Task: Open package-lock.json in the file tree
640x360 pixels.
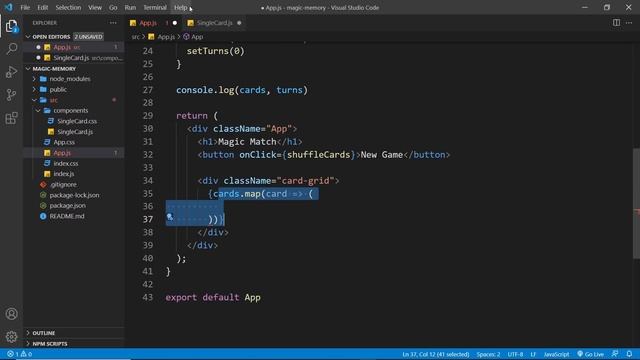Action: (73, 195)
